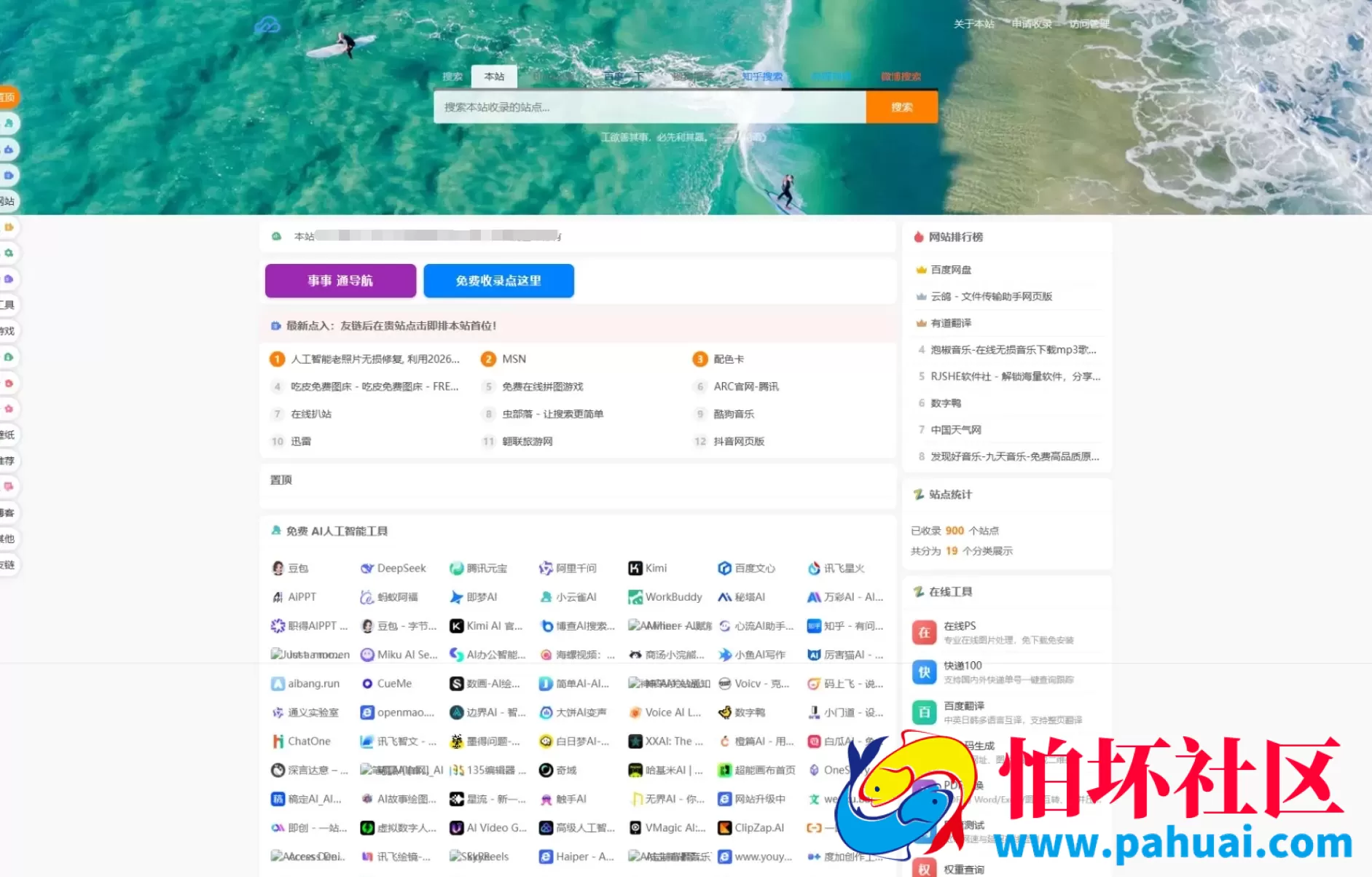The width and height of the screenshot is (1372, 877).
Task: Open 中国天气网 in the ranking list
Action: [x=956, y=430]
